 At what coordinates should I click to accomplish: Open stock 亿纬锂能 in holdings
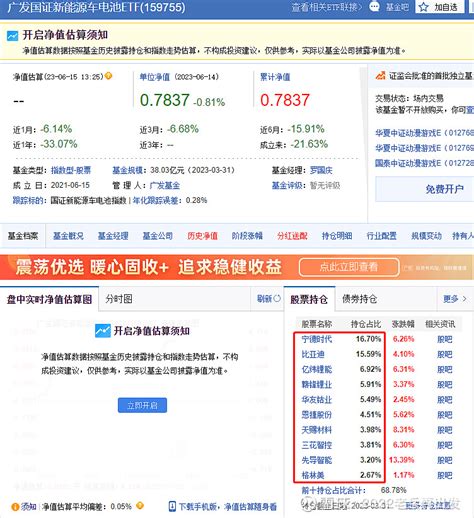point(317,369)
